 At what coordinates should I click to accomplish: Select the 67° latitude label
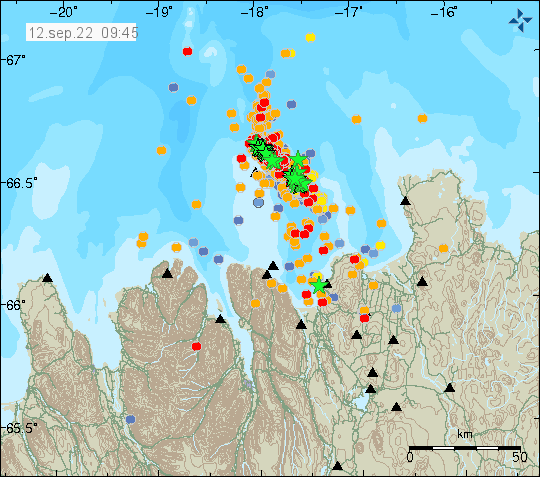[x=15, y=60]
